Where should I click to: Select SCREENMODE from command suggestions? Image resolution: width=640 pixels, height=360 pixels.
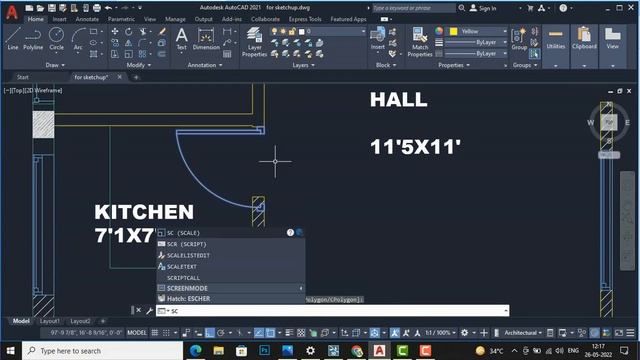[231, 288]
